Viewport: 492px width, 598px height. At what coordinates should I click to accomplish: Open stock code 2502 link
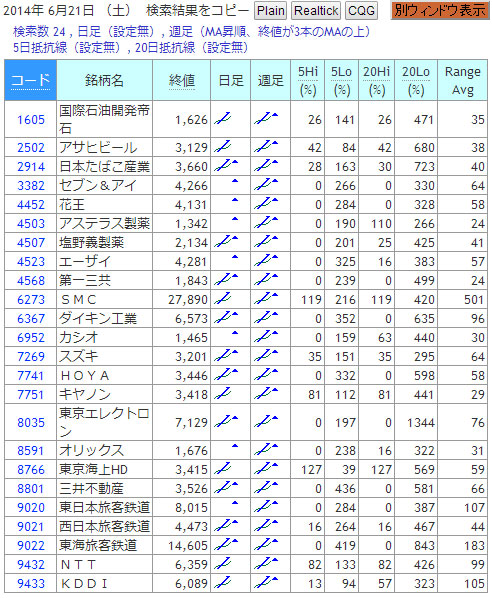tap(31, 148)
